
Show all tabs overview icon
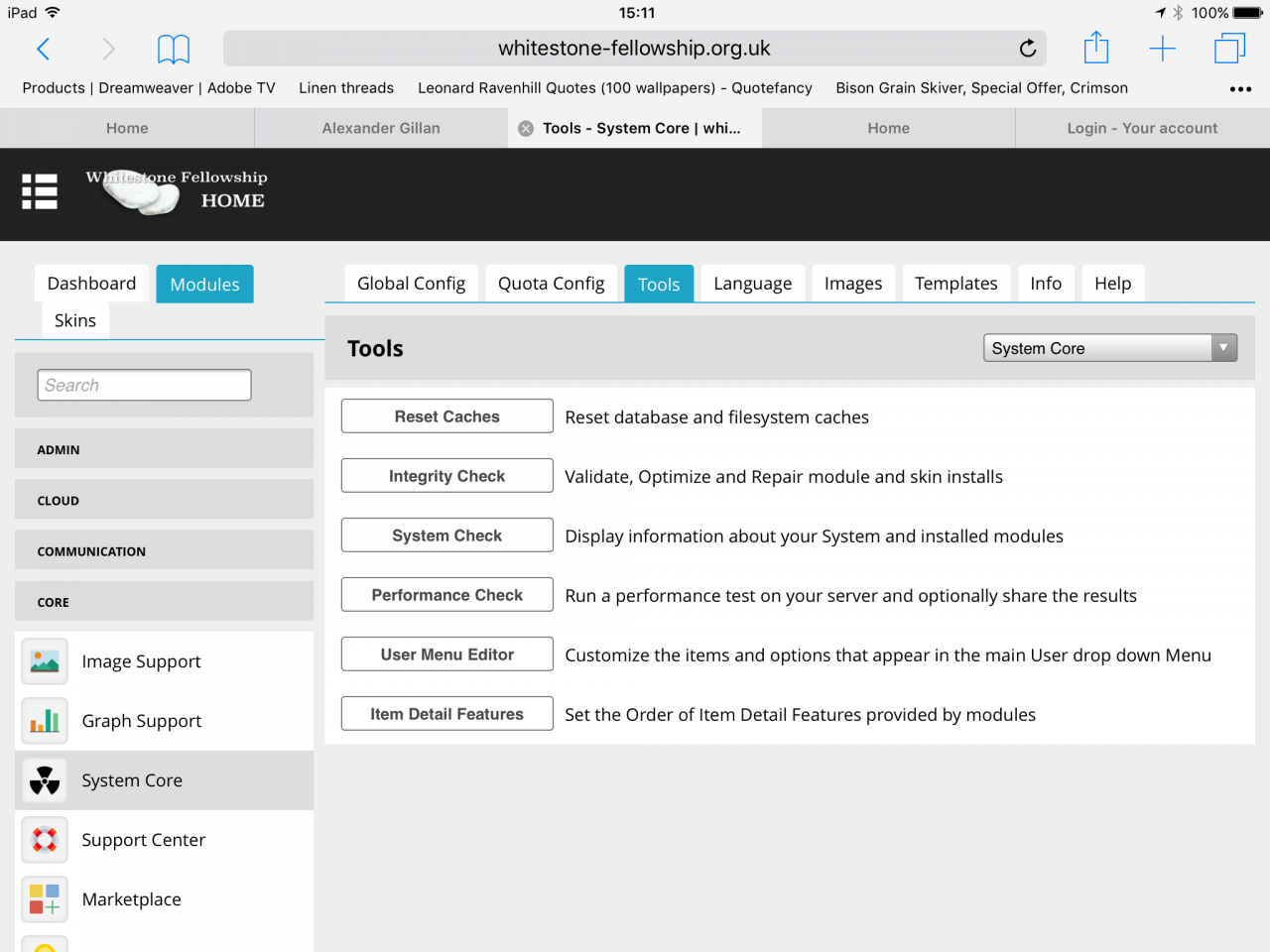1229,49
